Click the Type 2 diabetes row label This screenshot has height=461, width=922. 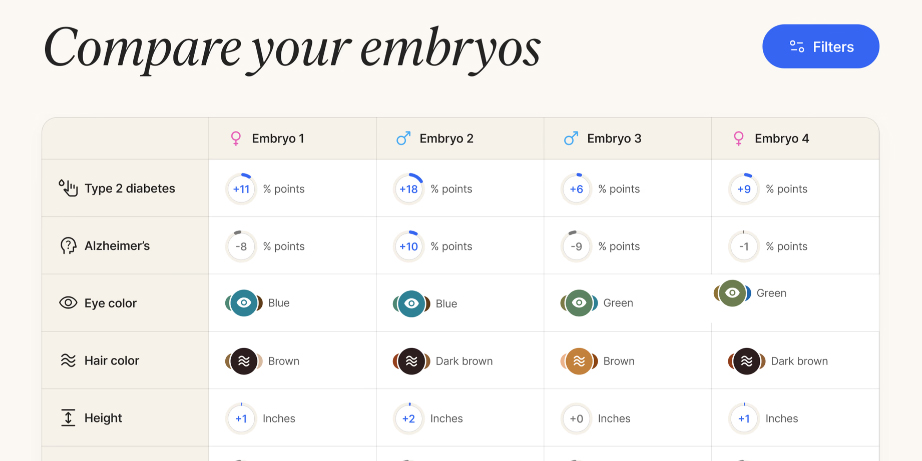click(x=130, y=189)
